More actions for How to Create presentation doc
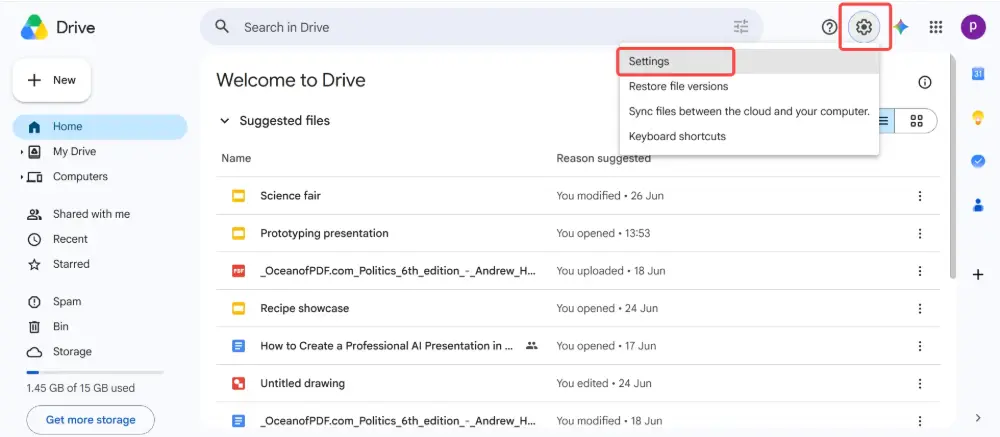Screen dimensions: 1000x437 (x=920, y=346)
